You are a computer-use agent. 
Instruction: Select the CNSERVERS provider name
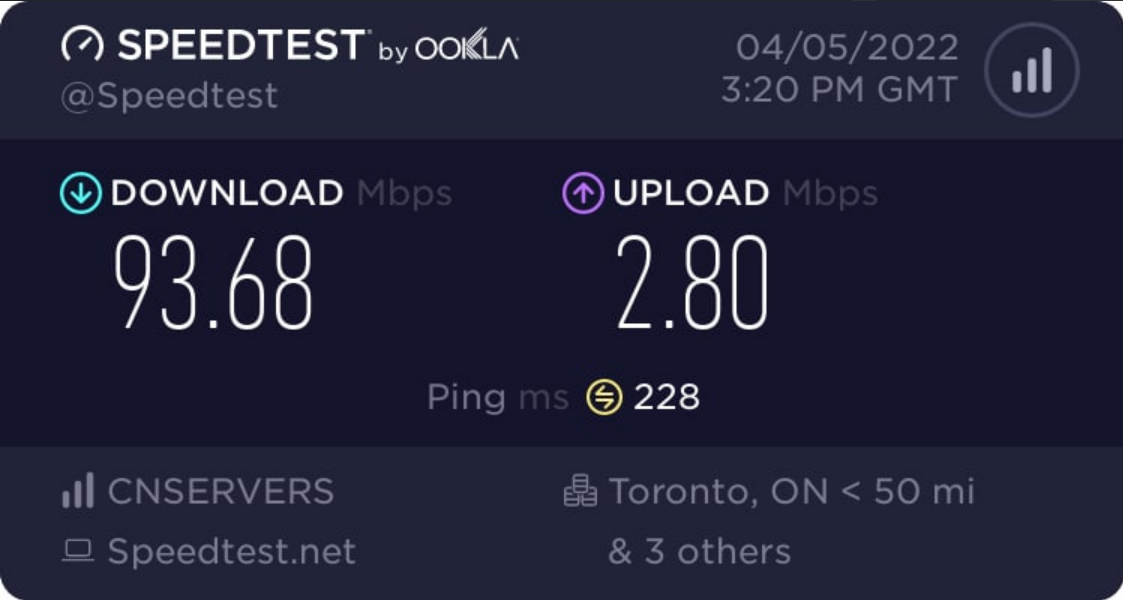pyautogui.click(x=220, y=491)
